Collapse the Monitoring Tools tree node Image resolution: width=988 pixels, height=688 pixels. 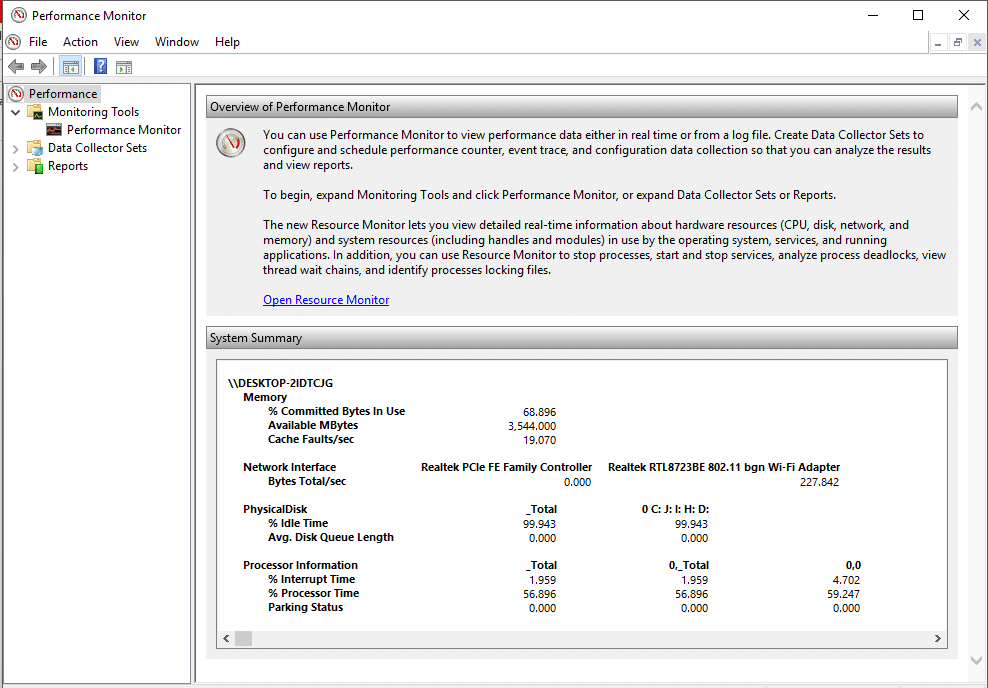tap(15, 112)
